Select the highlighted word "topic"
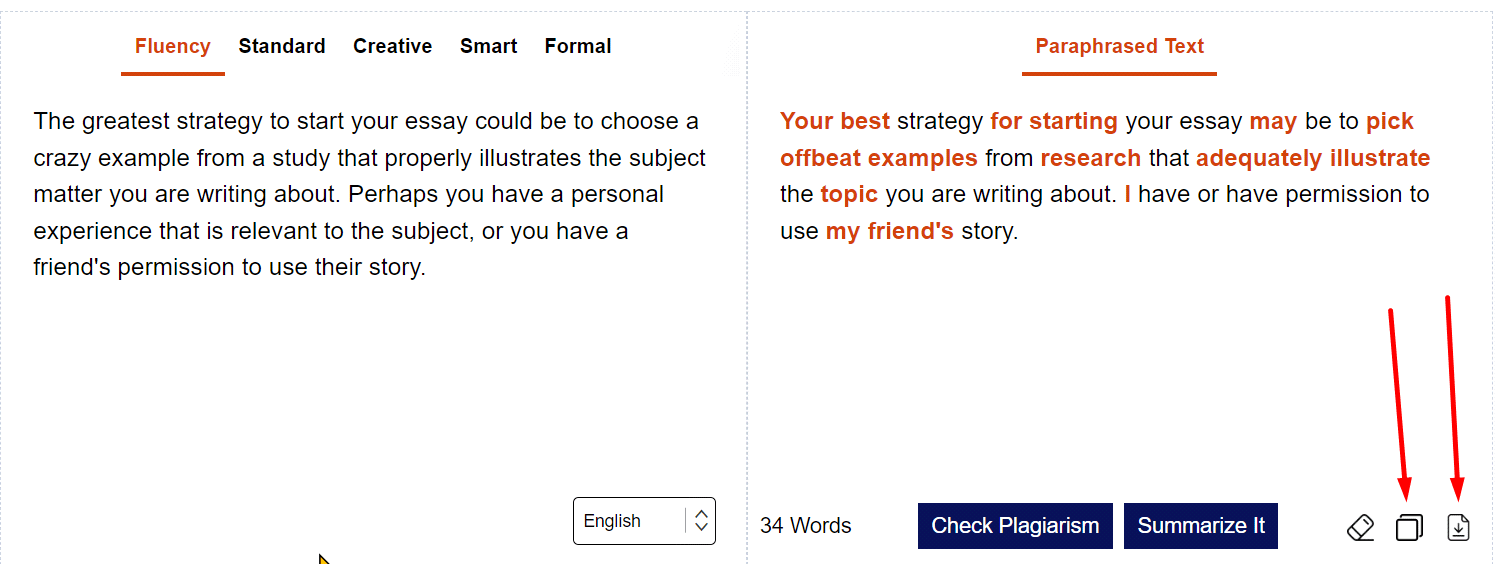Screen dimensions: 1501x564 [849, 194]
